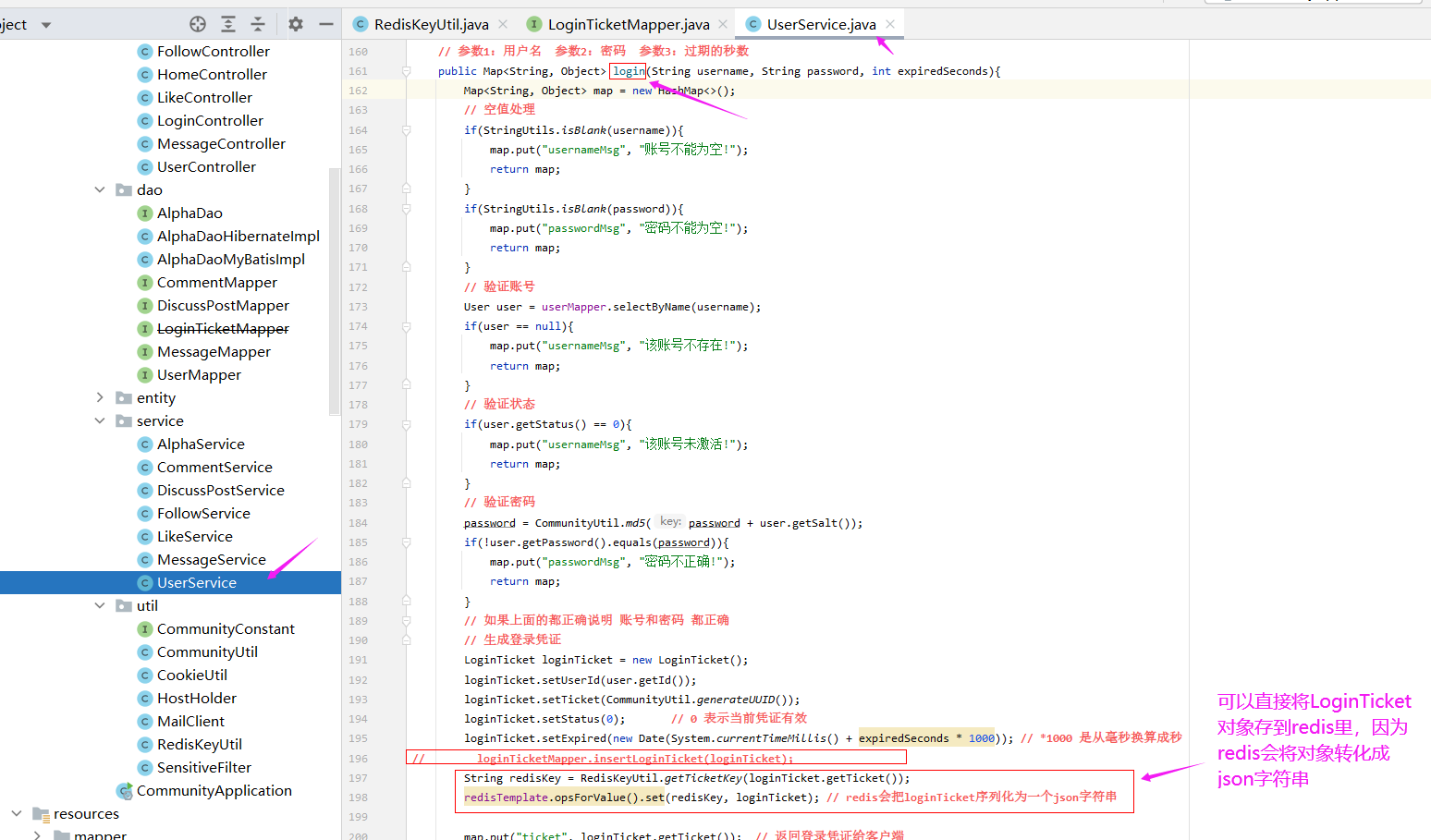Select the UserService.java editor tab

[x=821, y=24]
